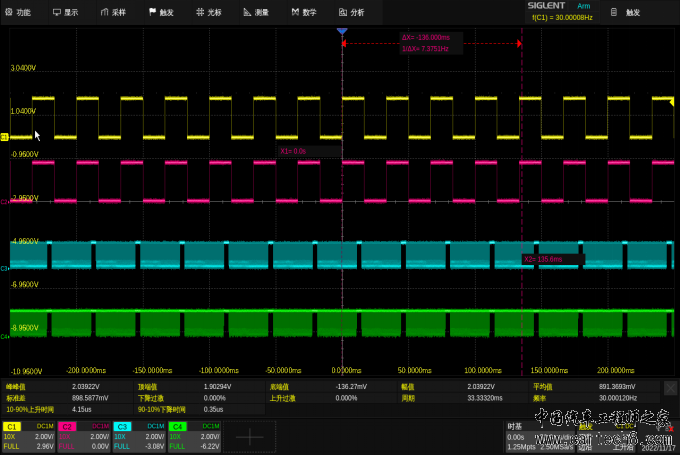Open the 显示 display menu
The image size is (681, 455).
pyautogui.click(x=66, y=12)
